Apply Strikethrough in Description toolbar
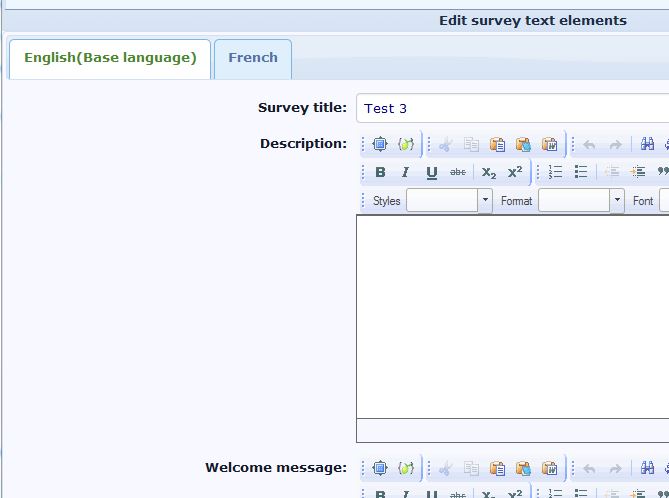This screenshot has width=669, height=498. (x=458, y=172)
